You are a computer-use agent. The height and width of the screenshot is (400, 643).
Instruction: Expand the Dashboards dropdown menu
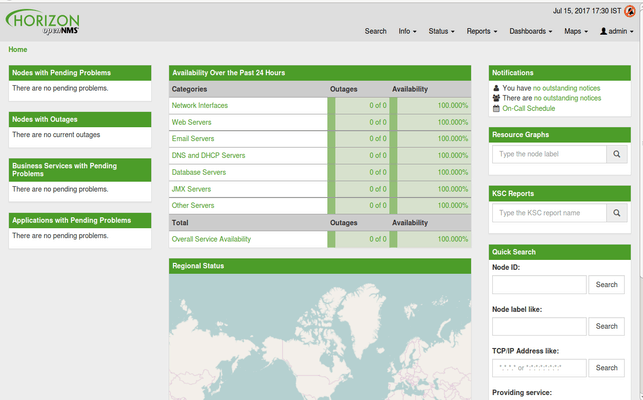530,31
